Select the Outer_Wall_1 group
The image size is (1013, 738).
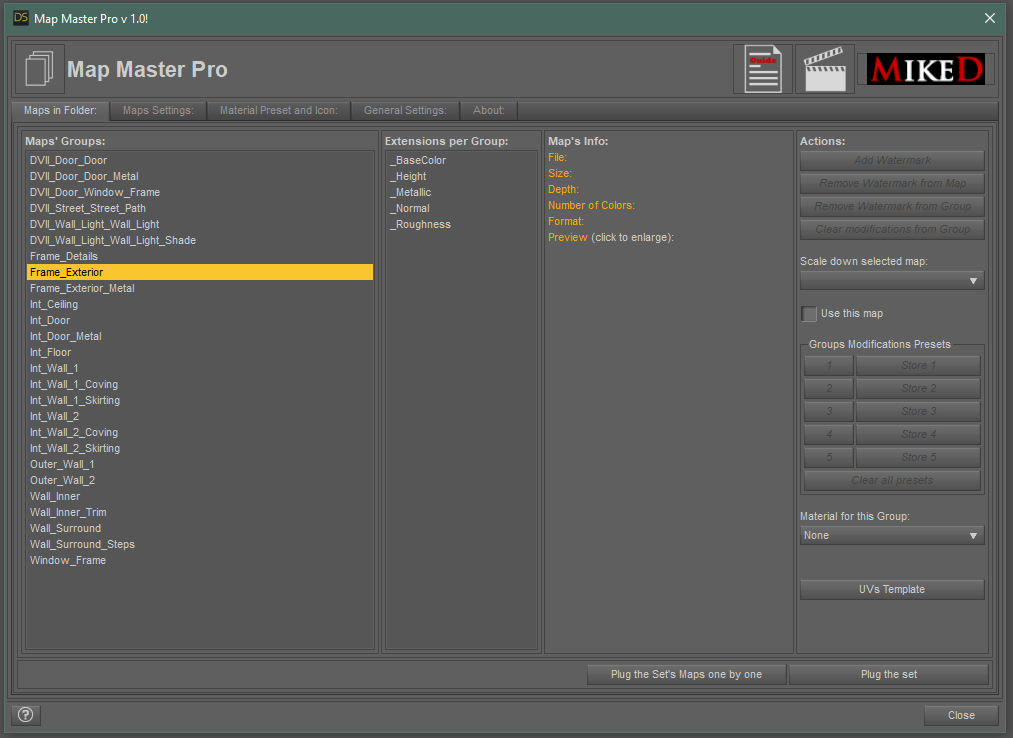coord(200,465)
